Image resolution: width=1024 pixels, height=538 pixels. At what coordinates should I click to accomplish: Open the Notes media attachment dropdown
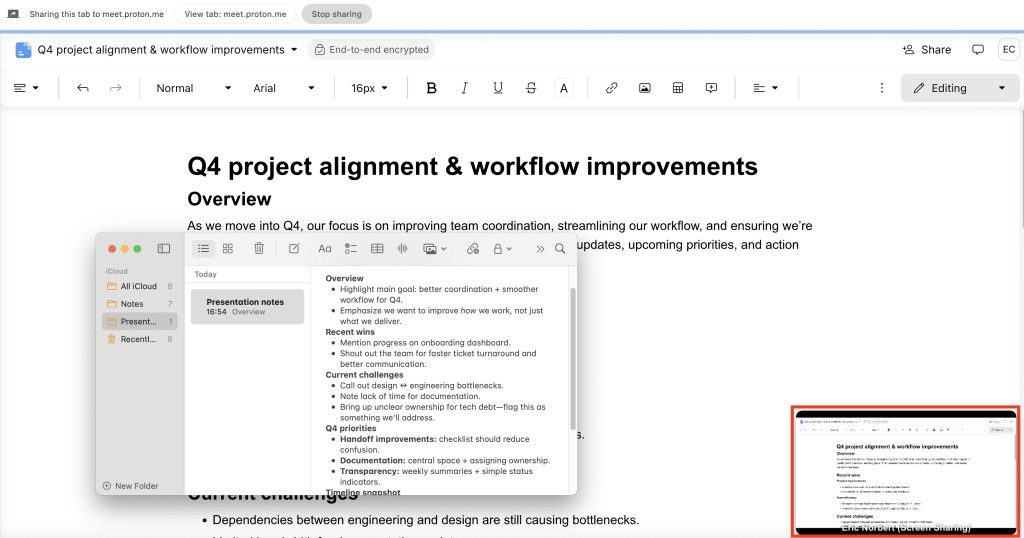pos(435,249)
